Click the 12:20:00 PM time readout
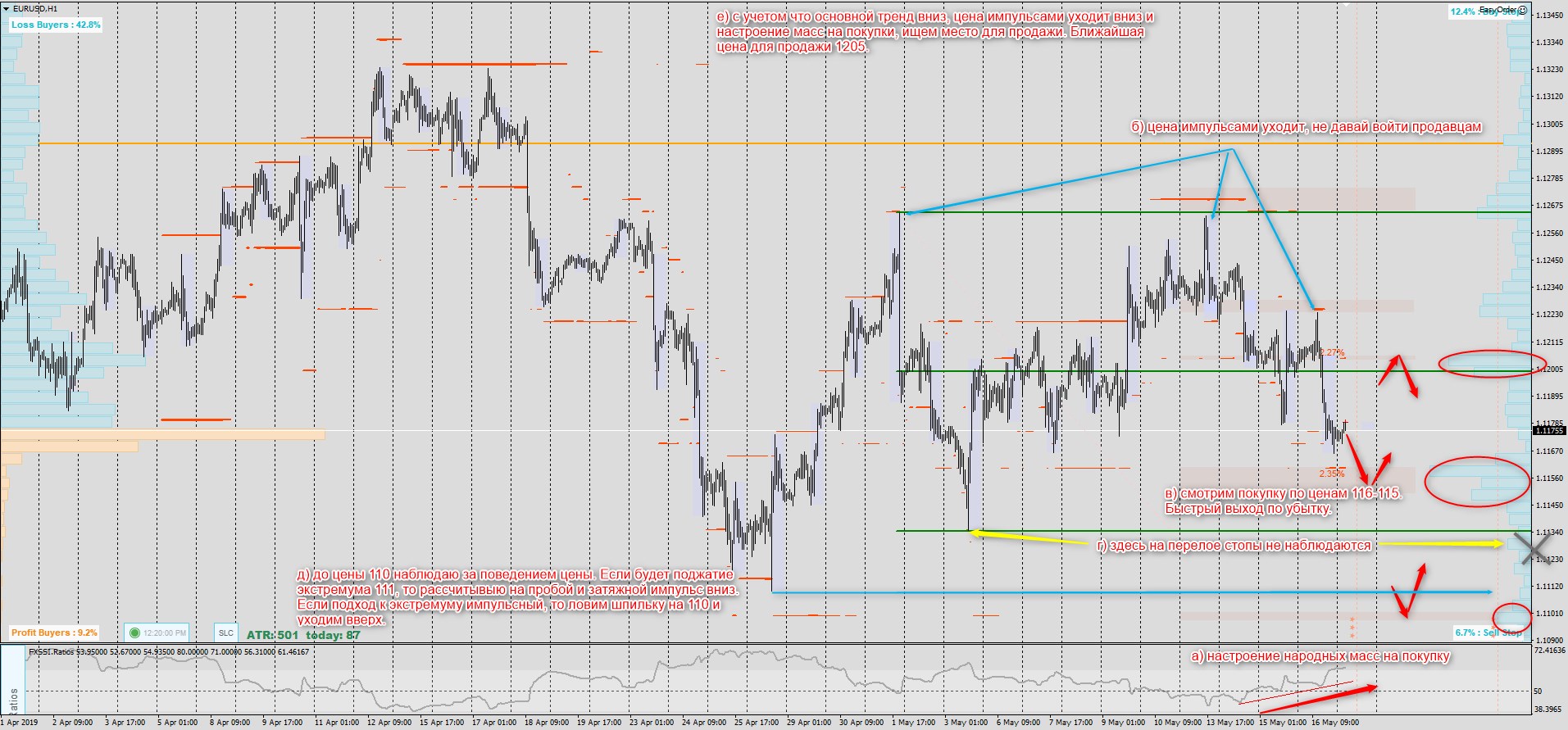1568x730 pixels. pos(165,633)
